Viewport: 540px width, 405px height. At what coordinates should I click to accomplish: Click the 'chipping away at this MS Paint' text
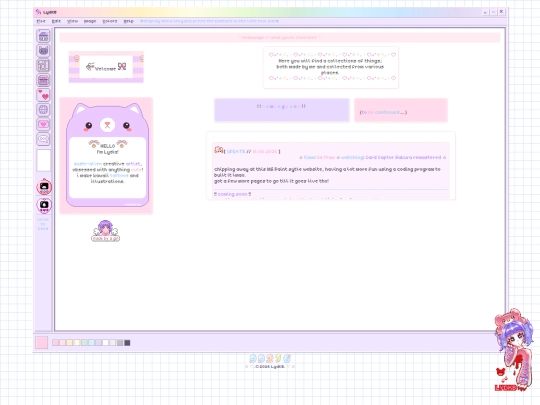tap(327, 169)
